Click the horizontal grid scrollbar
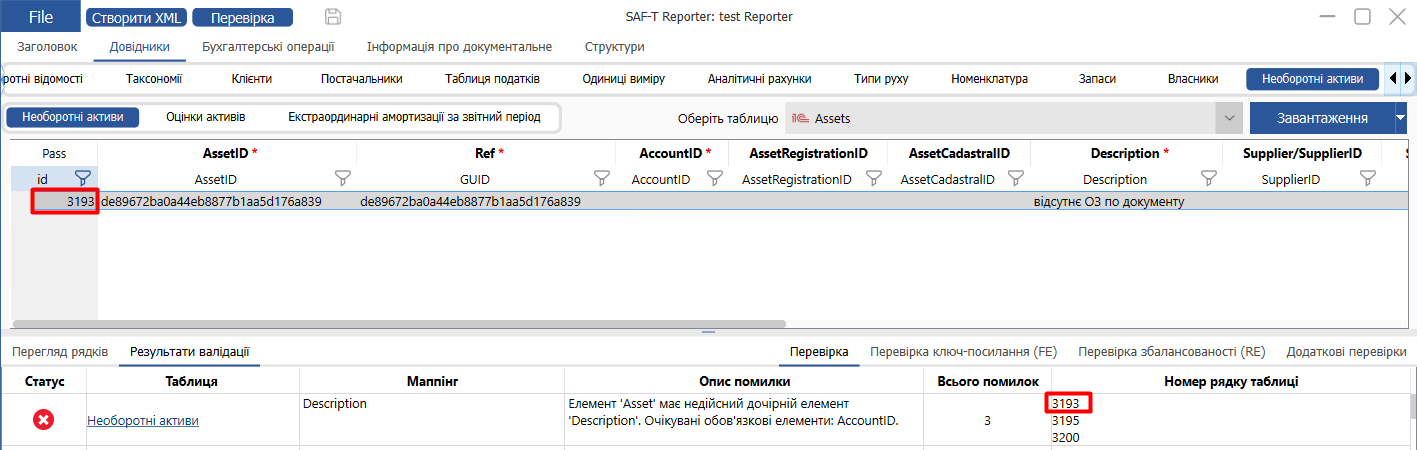Screen dimensions: 1417x450 pos(400,324)
